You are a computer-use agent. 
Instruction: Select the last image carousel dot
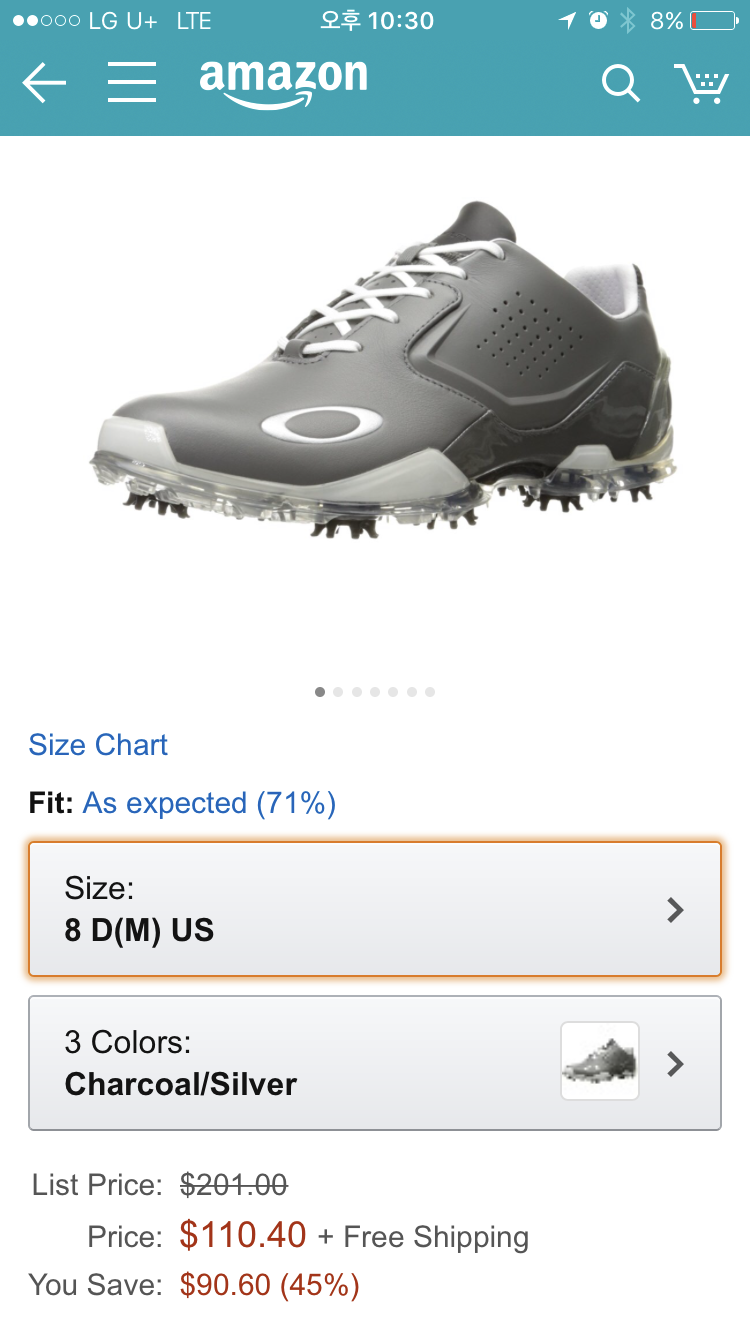point(429,692)
